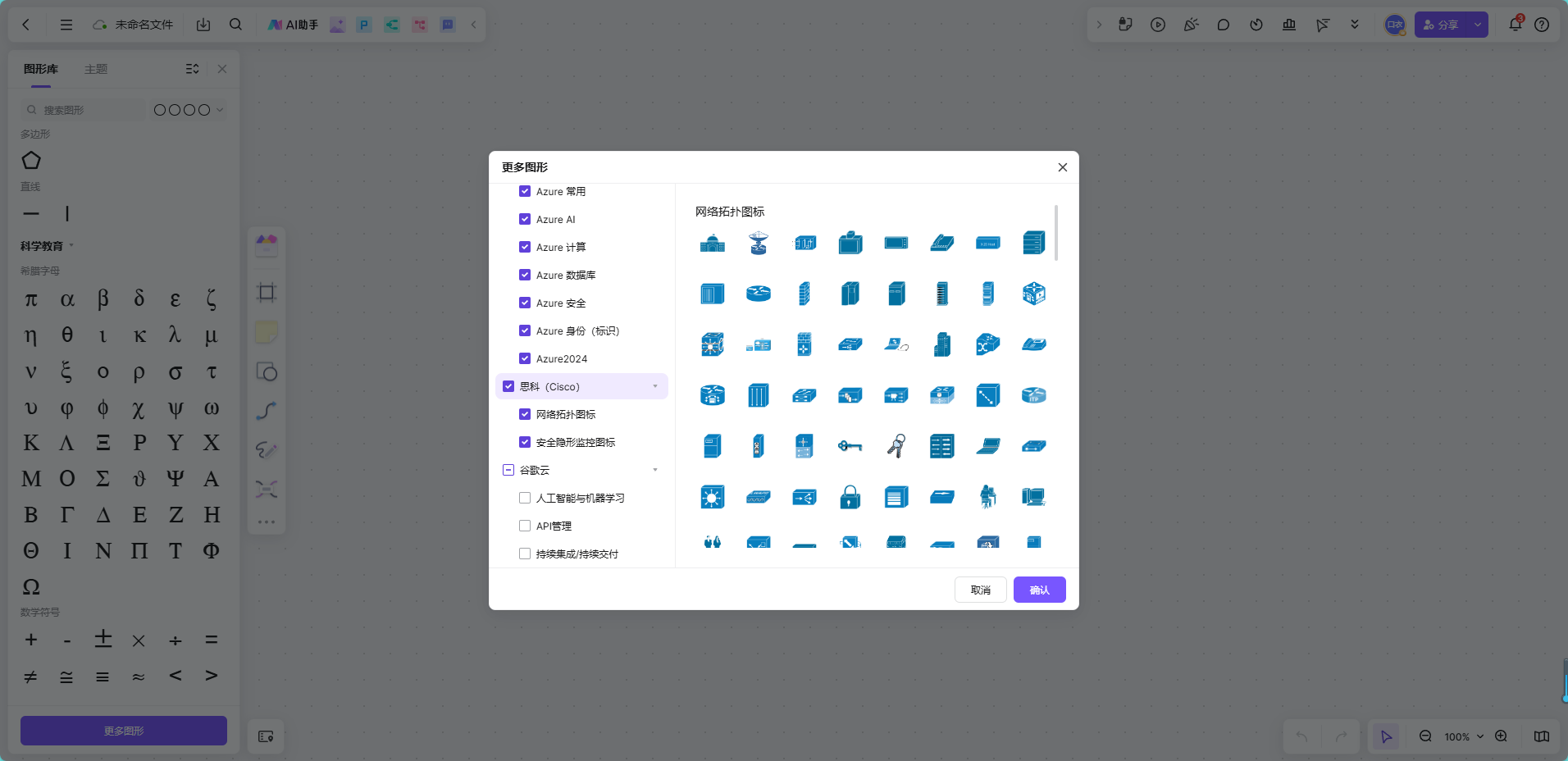Switch to the 主题 tab
The height and width of the screenshot is (761, 1568).
96,69
